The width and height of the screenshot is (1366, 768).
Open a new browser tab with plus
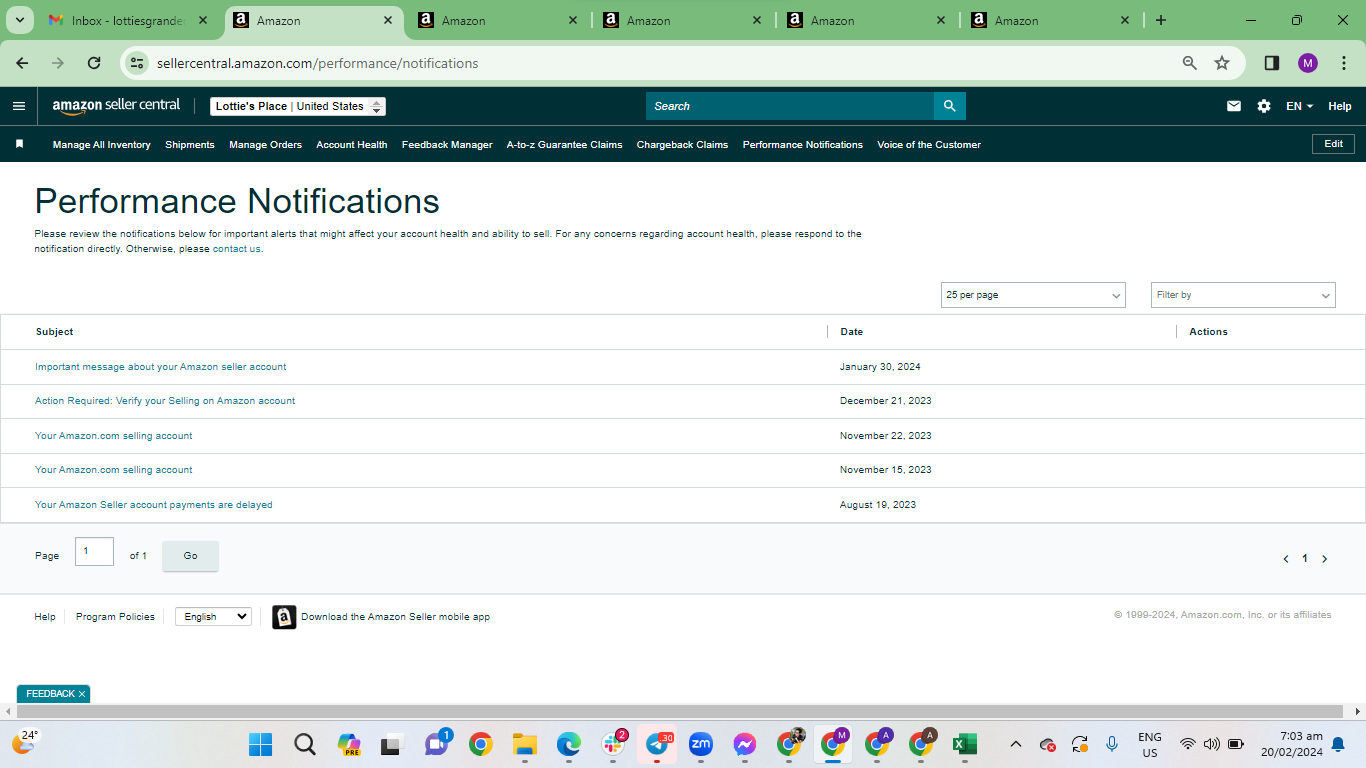[1161, 20]
